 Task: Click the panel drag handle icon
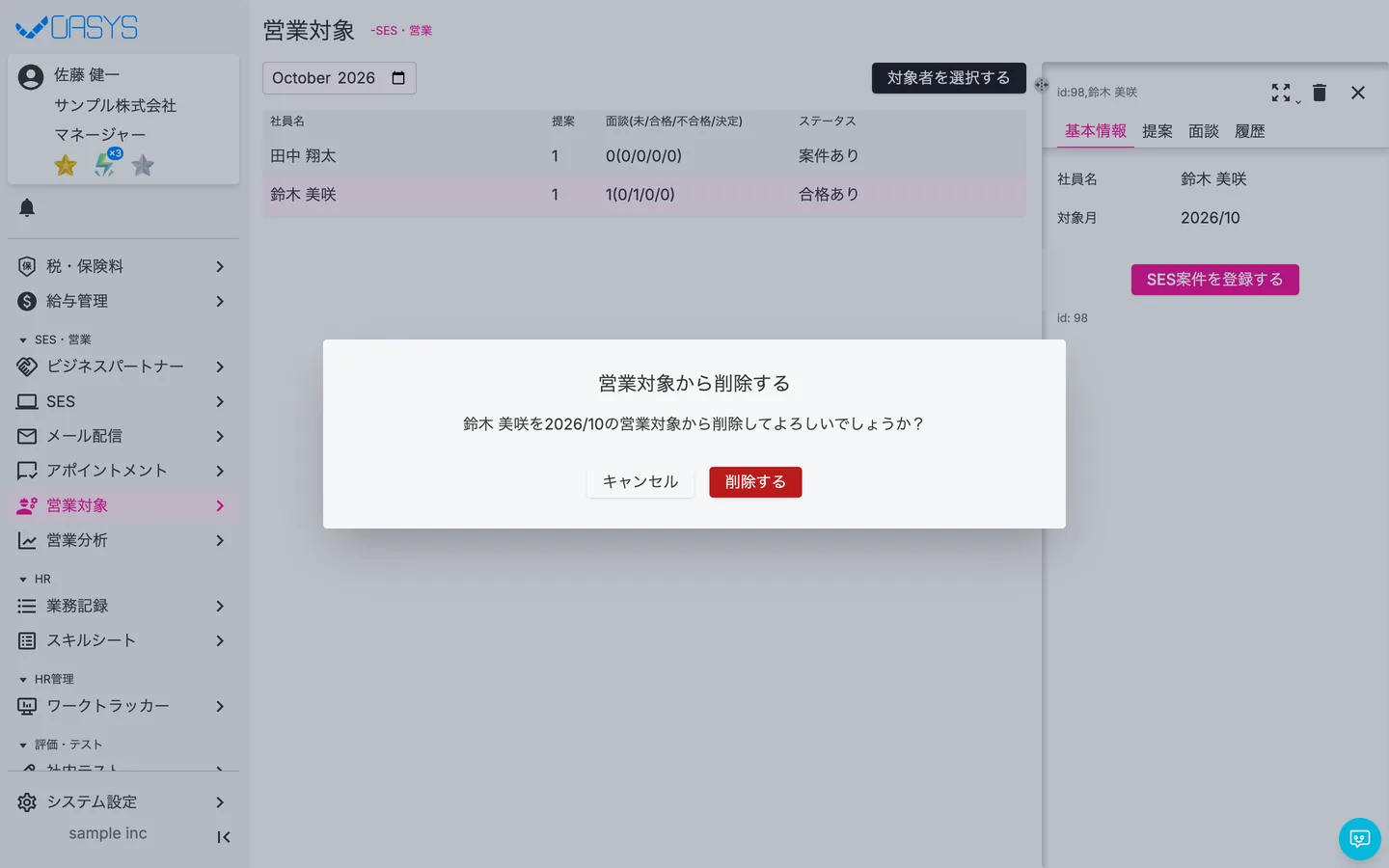click(1042, 85)
